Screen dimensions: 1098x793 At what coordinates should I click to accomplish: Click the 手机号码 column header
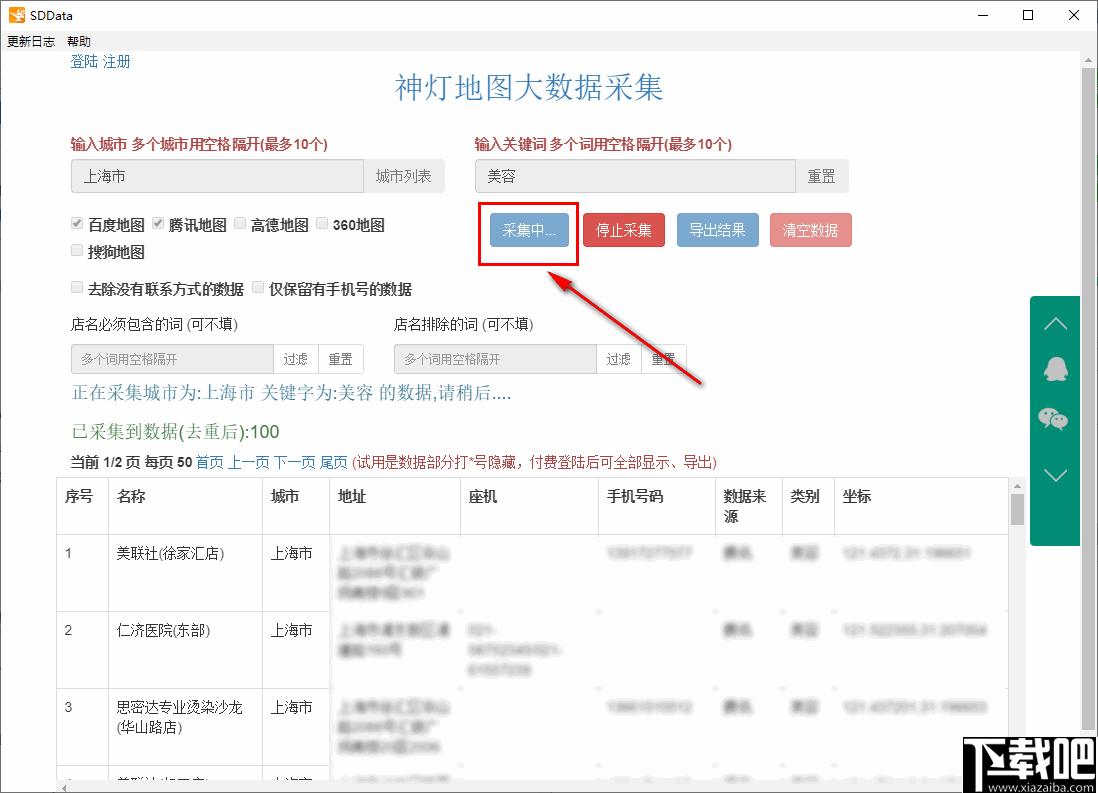[657, 506]
